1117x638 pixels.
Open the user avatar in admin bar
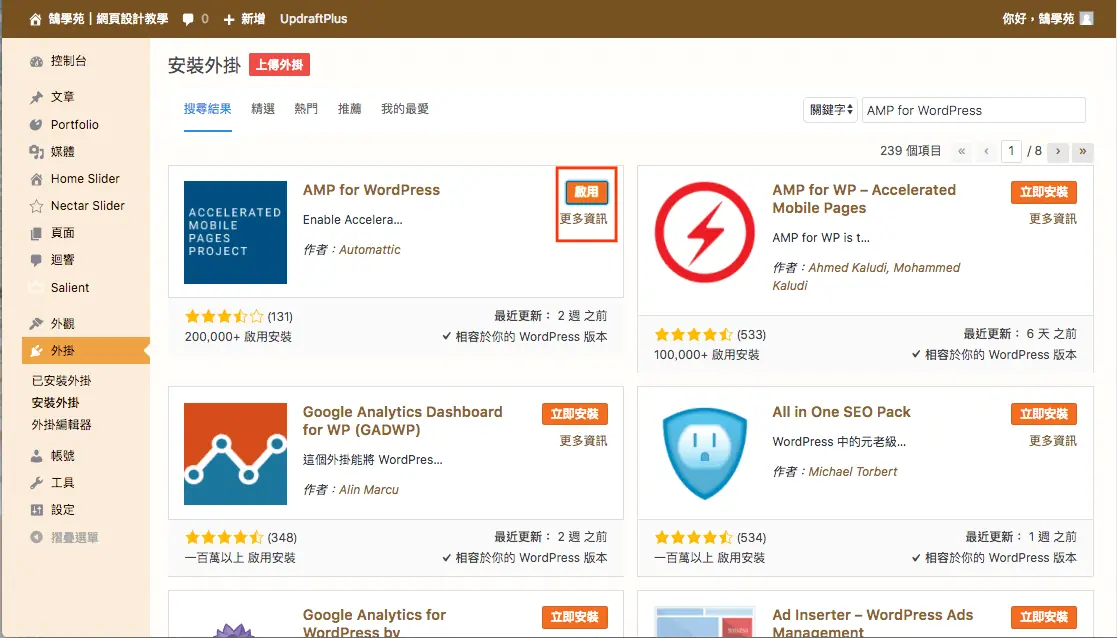click(x=1086, y=19)
